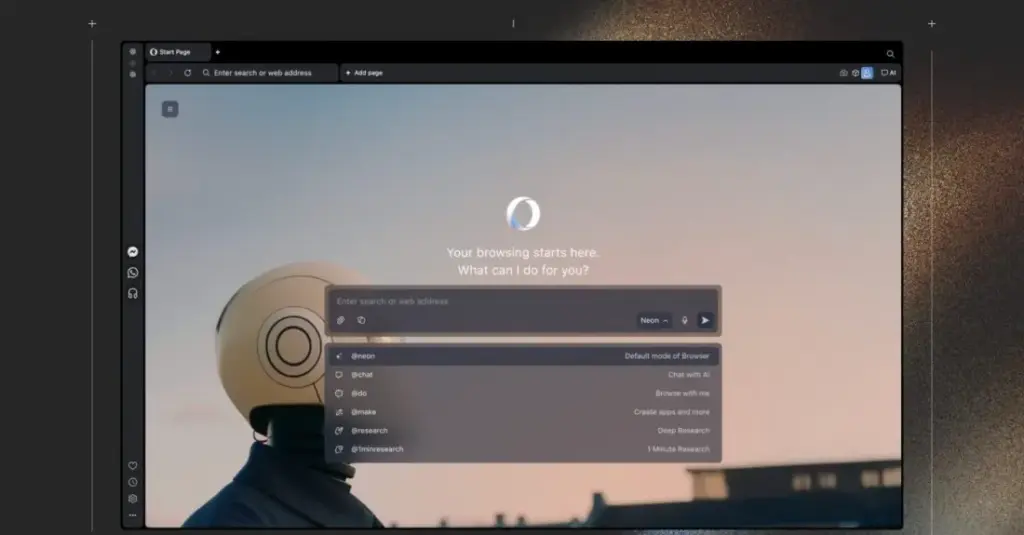Expand the sidebar three-dots menu
Screen dimensions: 1024x535
pos(133,515)
